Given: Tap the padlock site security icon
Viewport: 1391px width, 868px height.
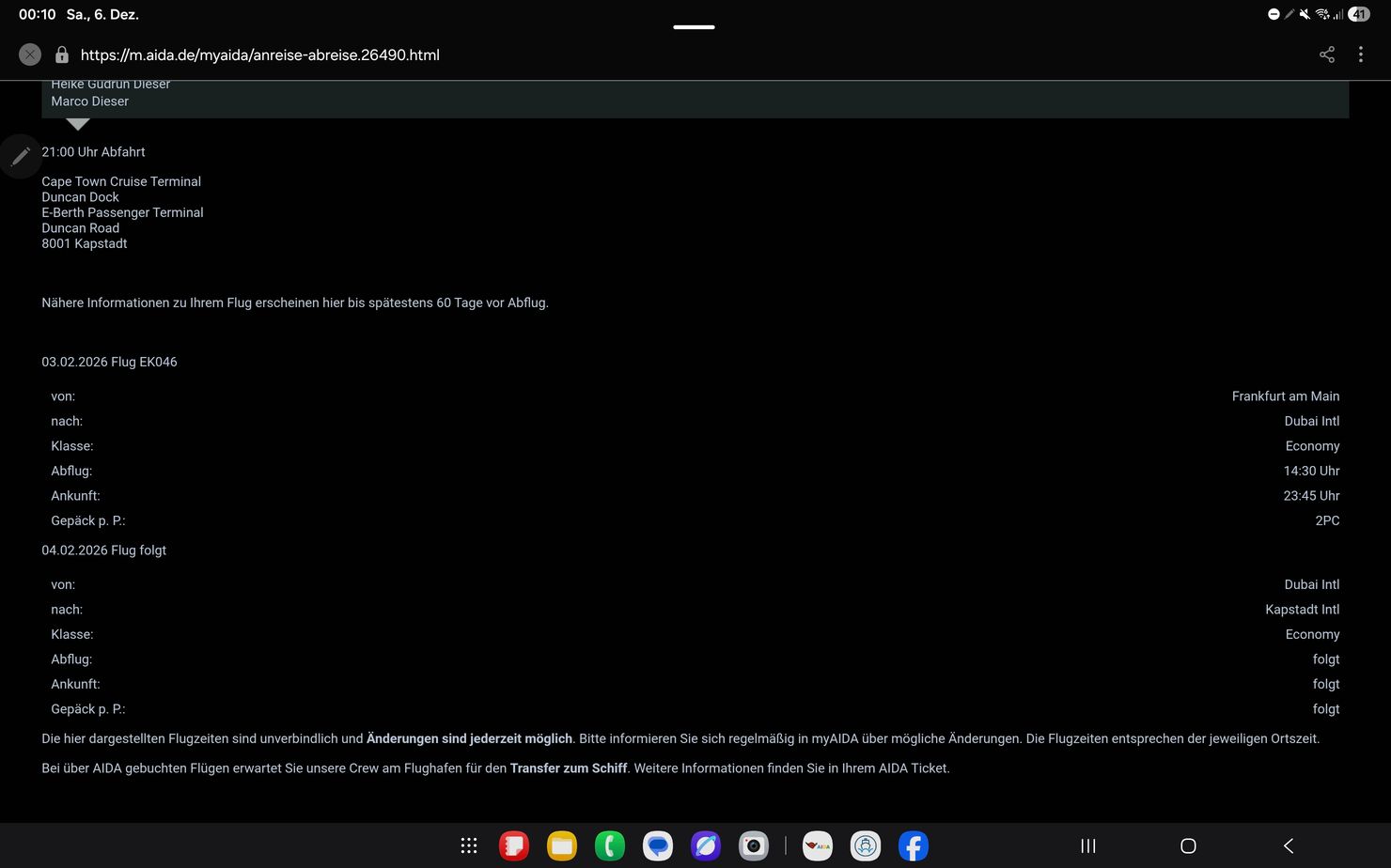Looking at the screenshot, I should pyautogui.click(x=62, y=54).
